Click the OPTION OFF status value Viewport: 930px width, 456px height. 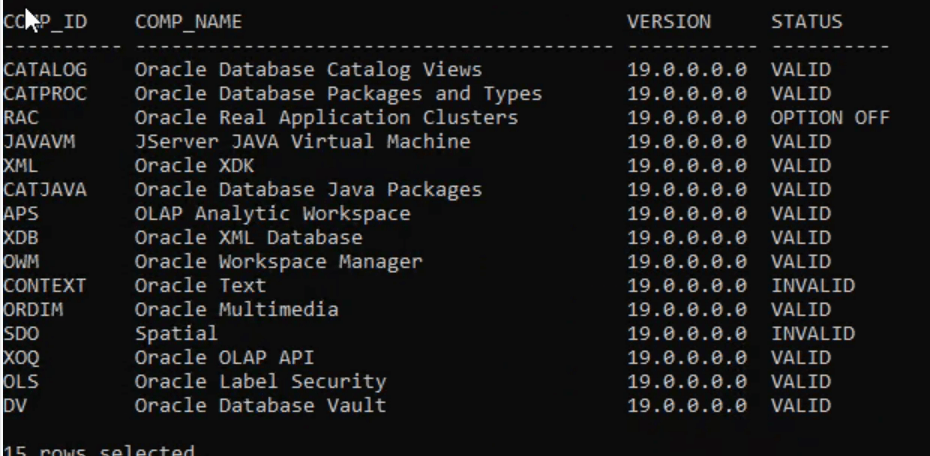[x=830, y=118]
